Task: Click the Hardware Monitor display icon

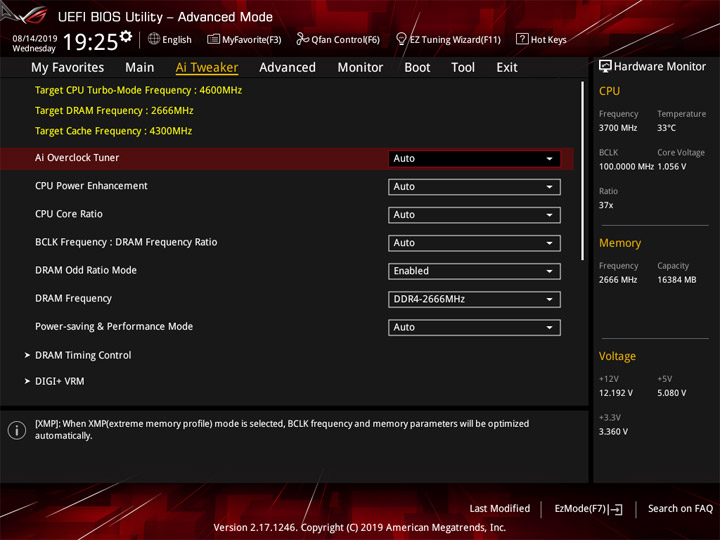Action: point(605,66)
